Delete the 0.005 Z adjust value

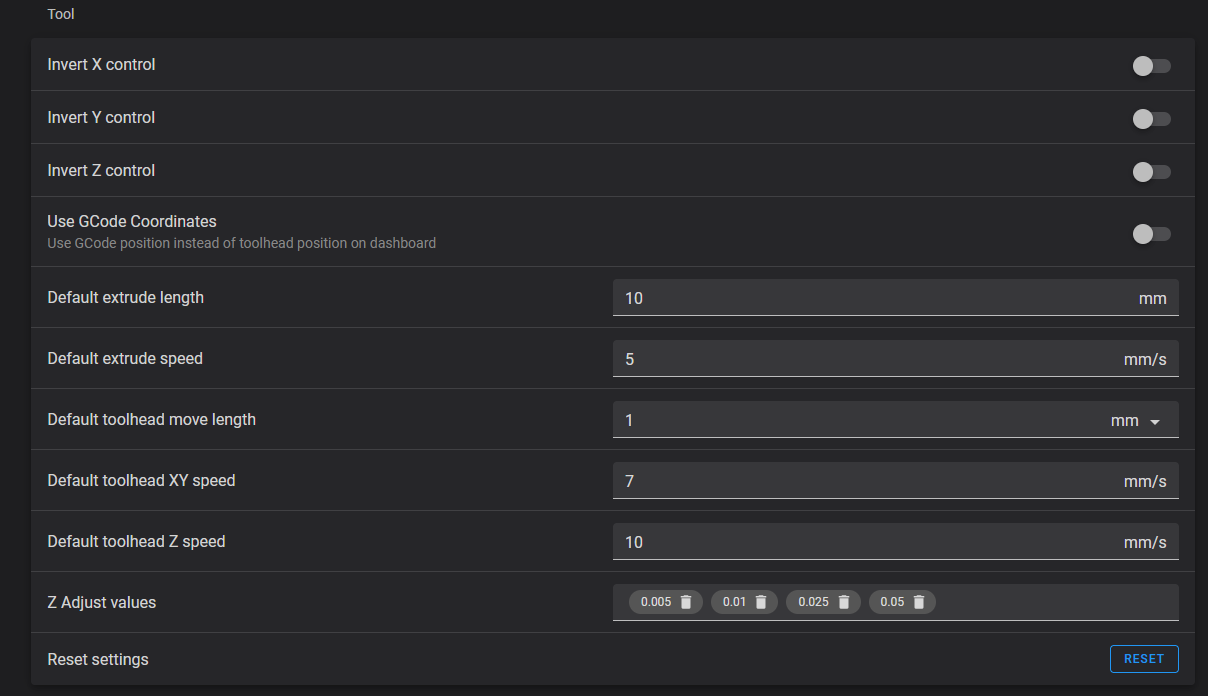point(685,602)
